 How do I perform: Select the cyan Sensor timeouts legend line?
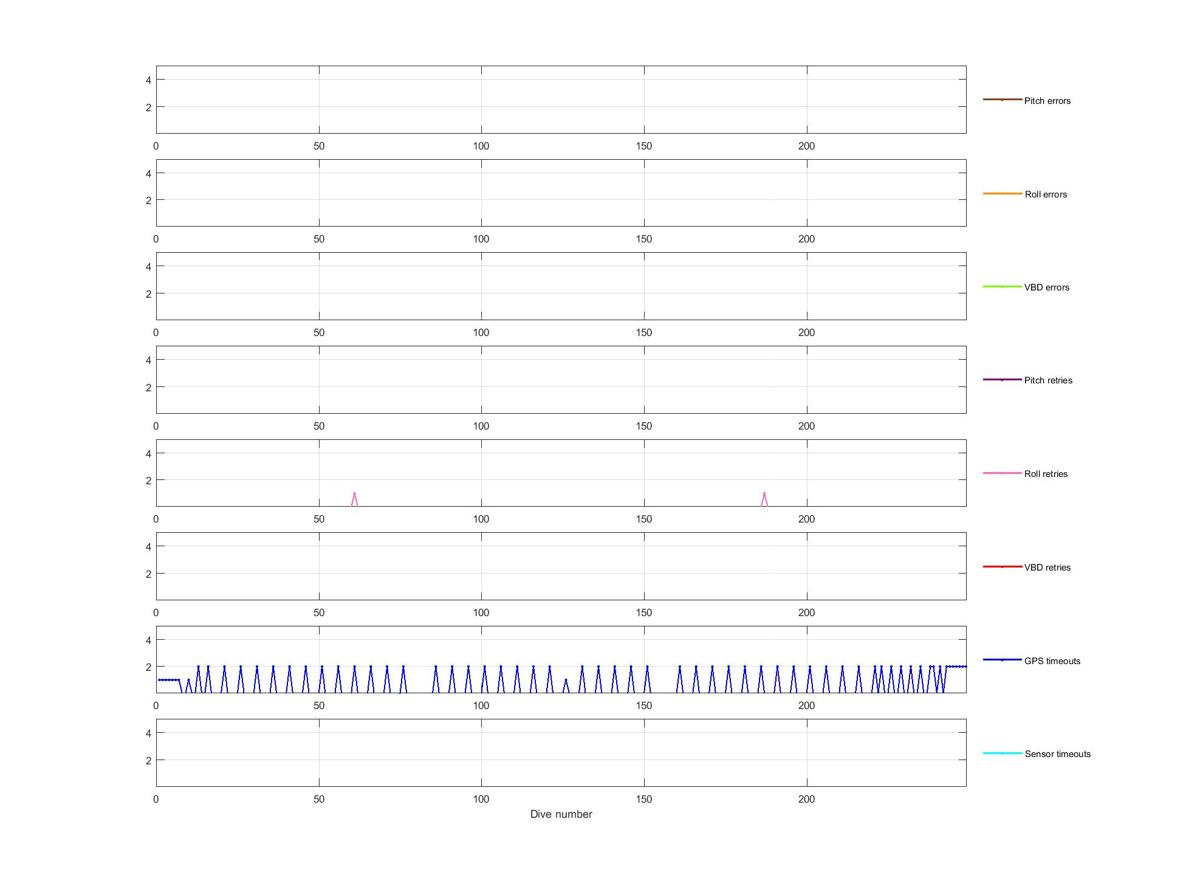1002,753
